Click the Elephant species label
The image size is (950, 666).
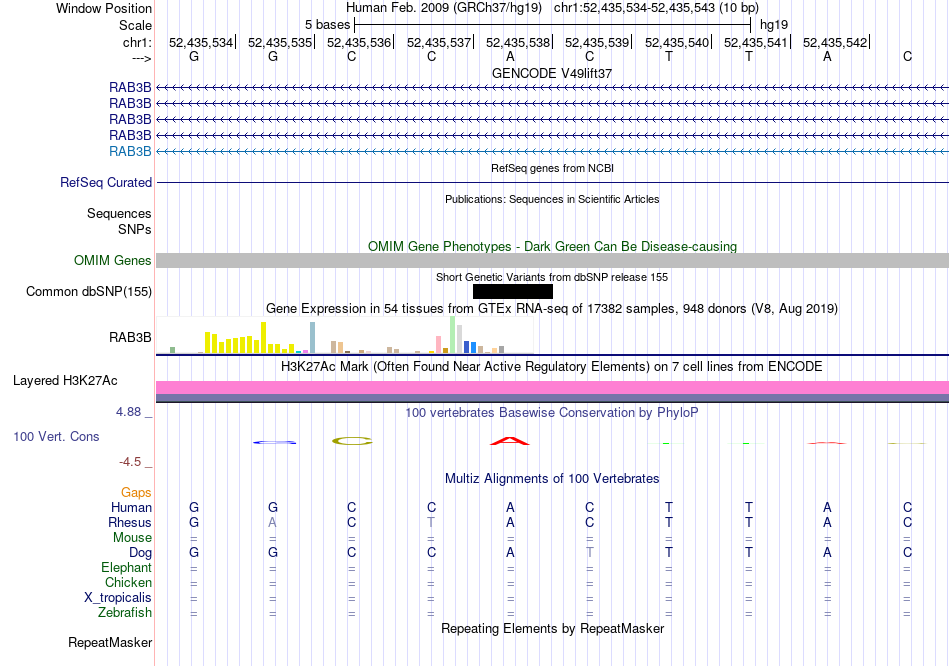pyautogui.click(x=127, y=567)
